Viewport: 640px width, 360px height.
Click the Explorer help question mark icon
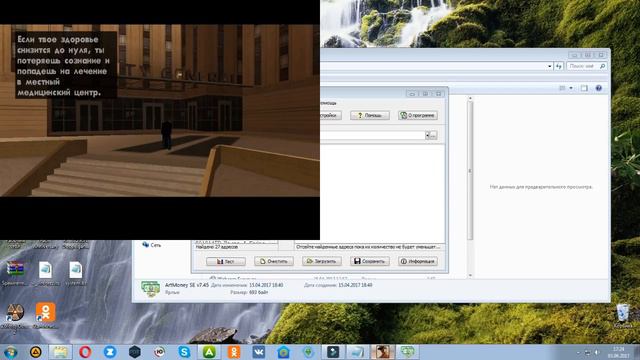599,88
